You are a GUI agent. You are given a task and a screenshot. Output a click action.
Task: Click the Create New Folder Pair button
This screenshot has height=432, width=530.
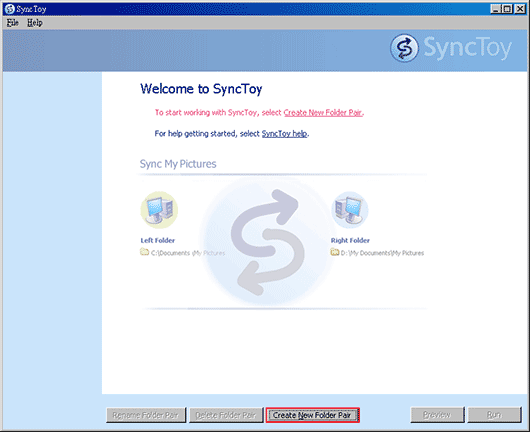(312, 415)
